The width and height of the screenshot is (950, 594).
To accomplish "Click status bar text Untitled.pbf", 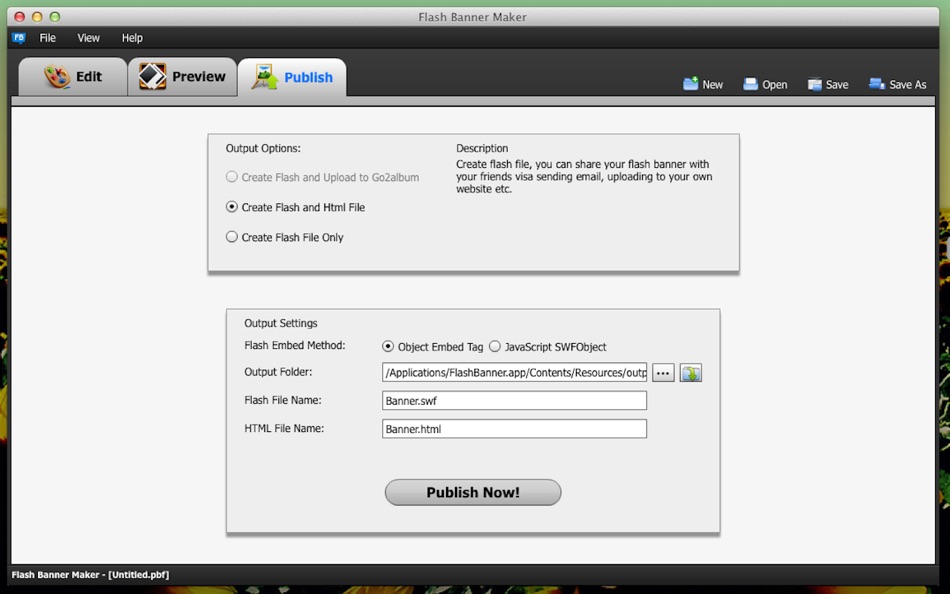I will coord(139,575).
